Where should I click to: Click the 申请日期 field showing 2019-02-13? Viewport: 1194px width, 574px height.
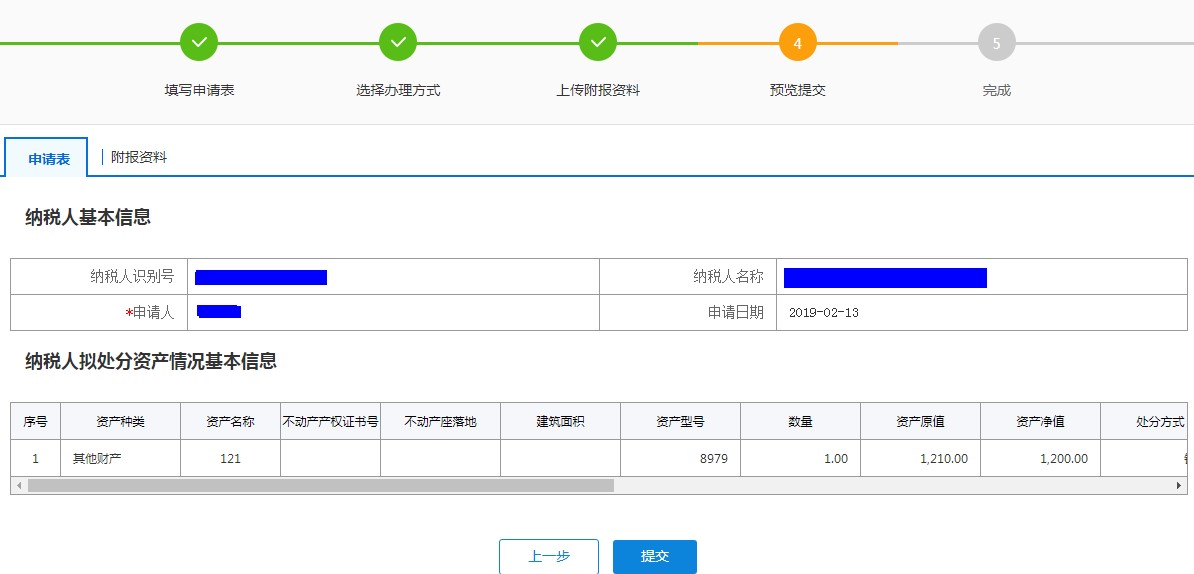984,312
